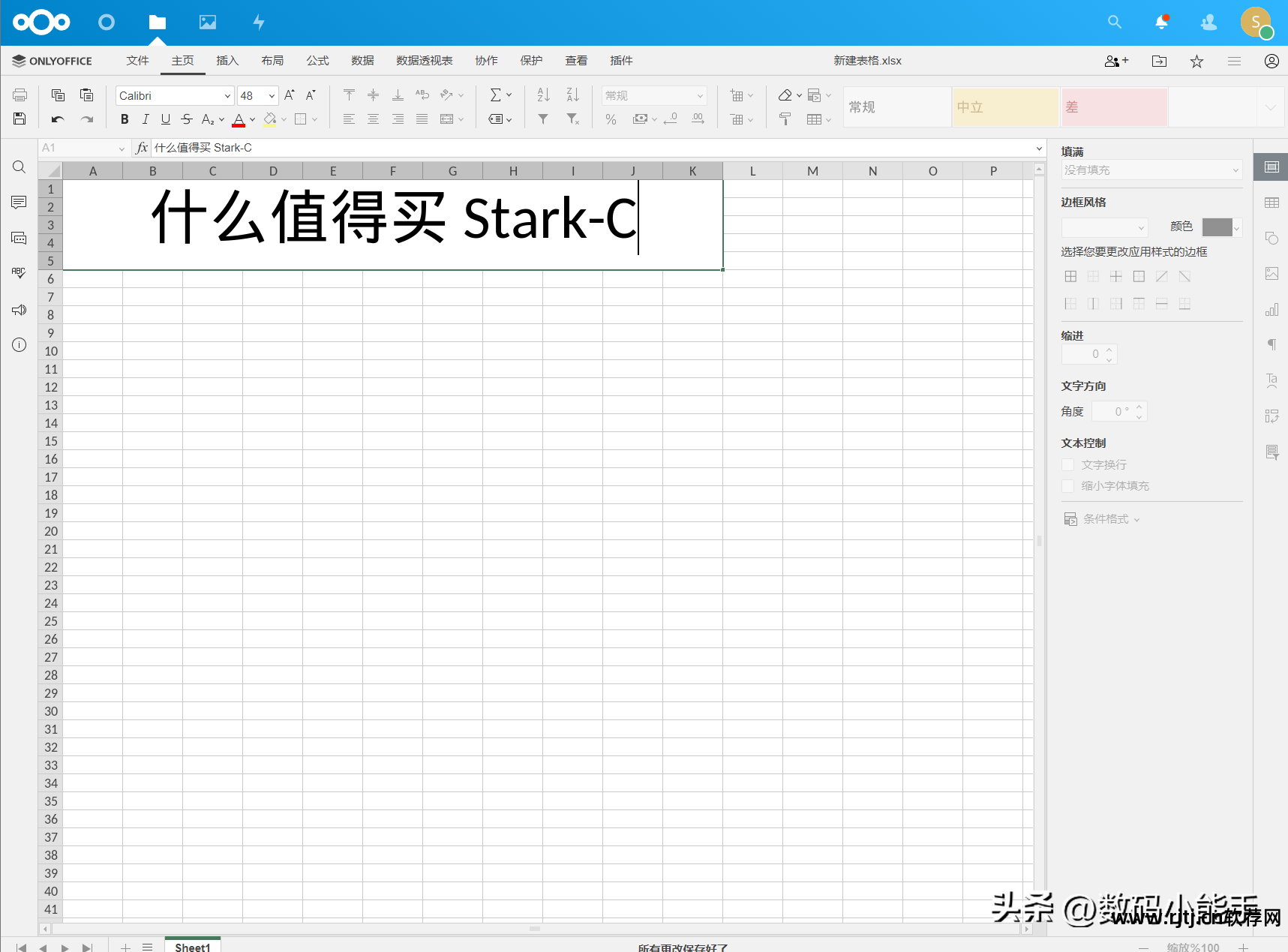
Task: Click the Copy icon
Action: tap(58, 95)
